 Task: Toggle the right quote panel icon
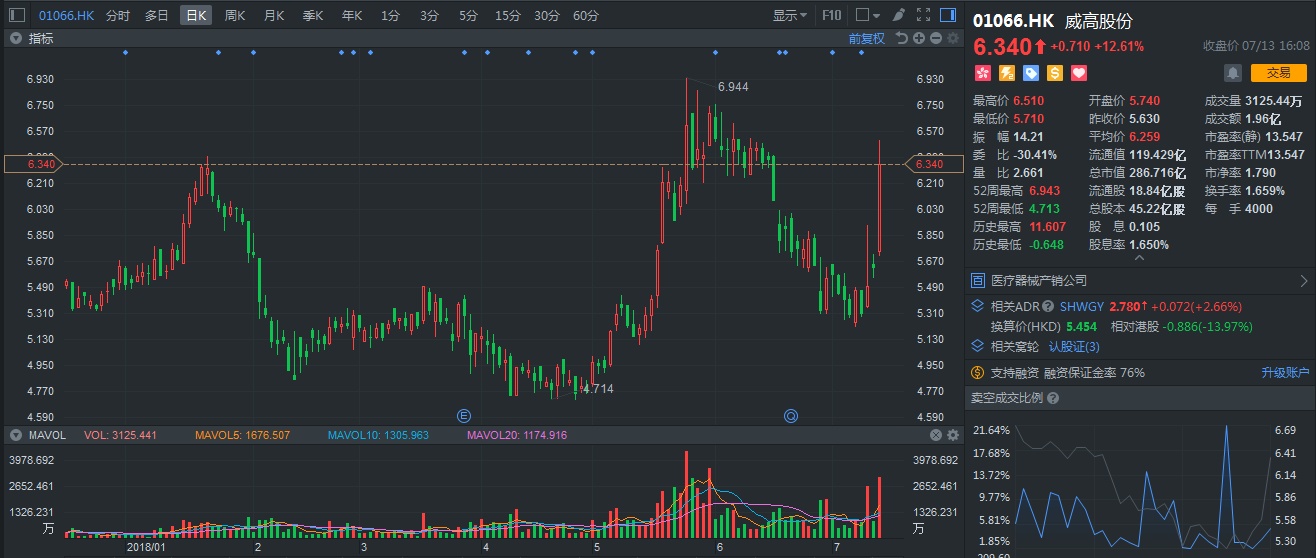pos(950,15)
